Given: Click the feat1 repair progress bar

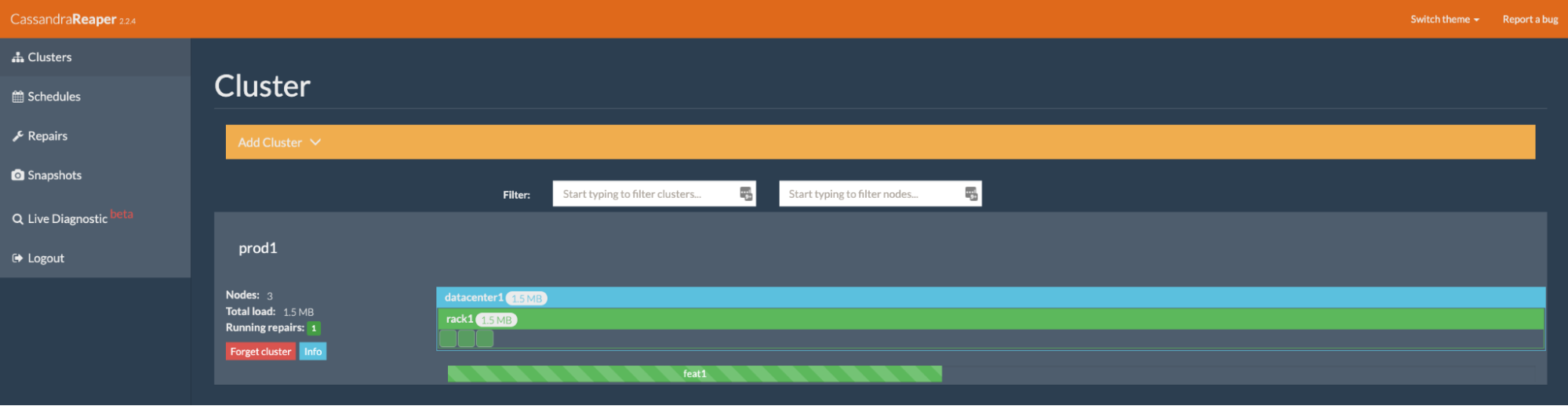Looking at the screenshot, I should [x=694, y=374].
